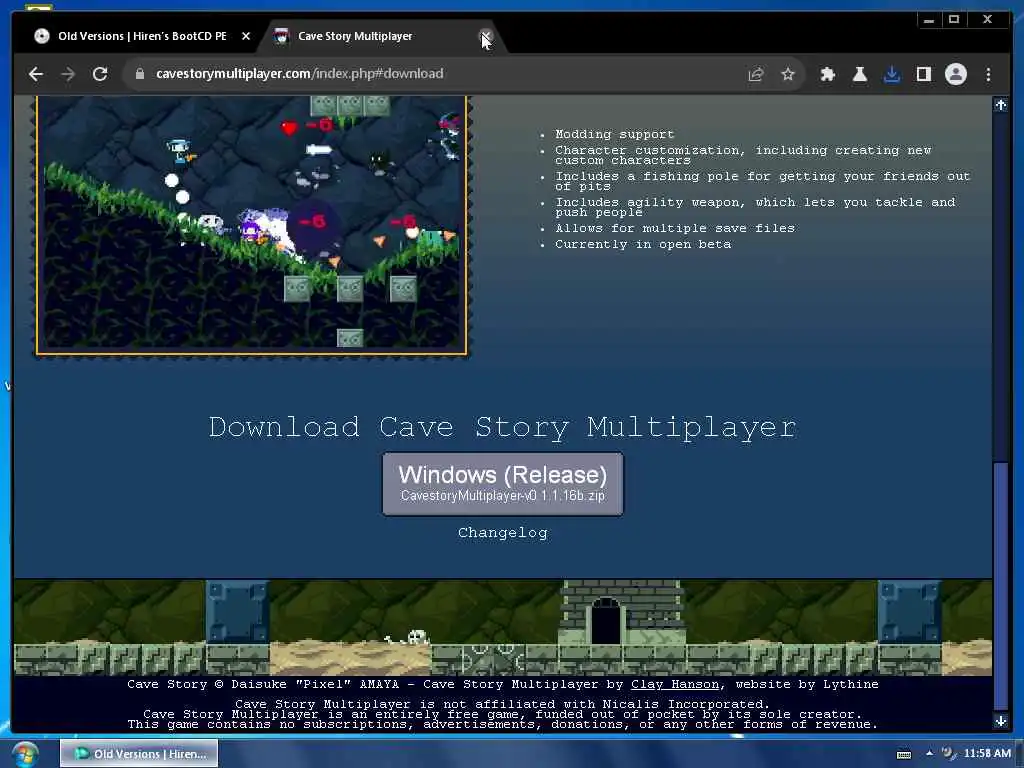Click the forward navigation arrow
The width and height of the screenshot is (1024, 768).
[x=67, y=74]
